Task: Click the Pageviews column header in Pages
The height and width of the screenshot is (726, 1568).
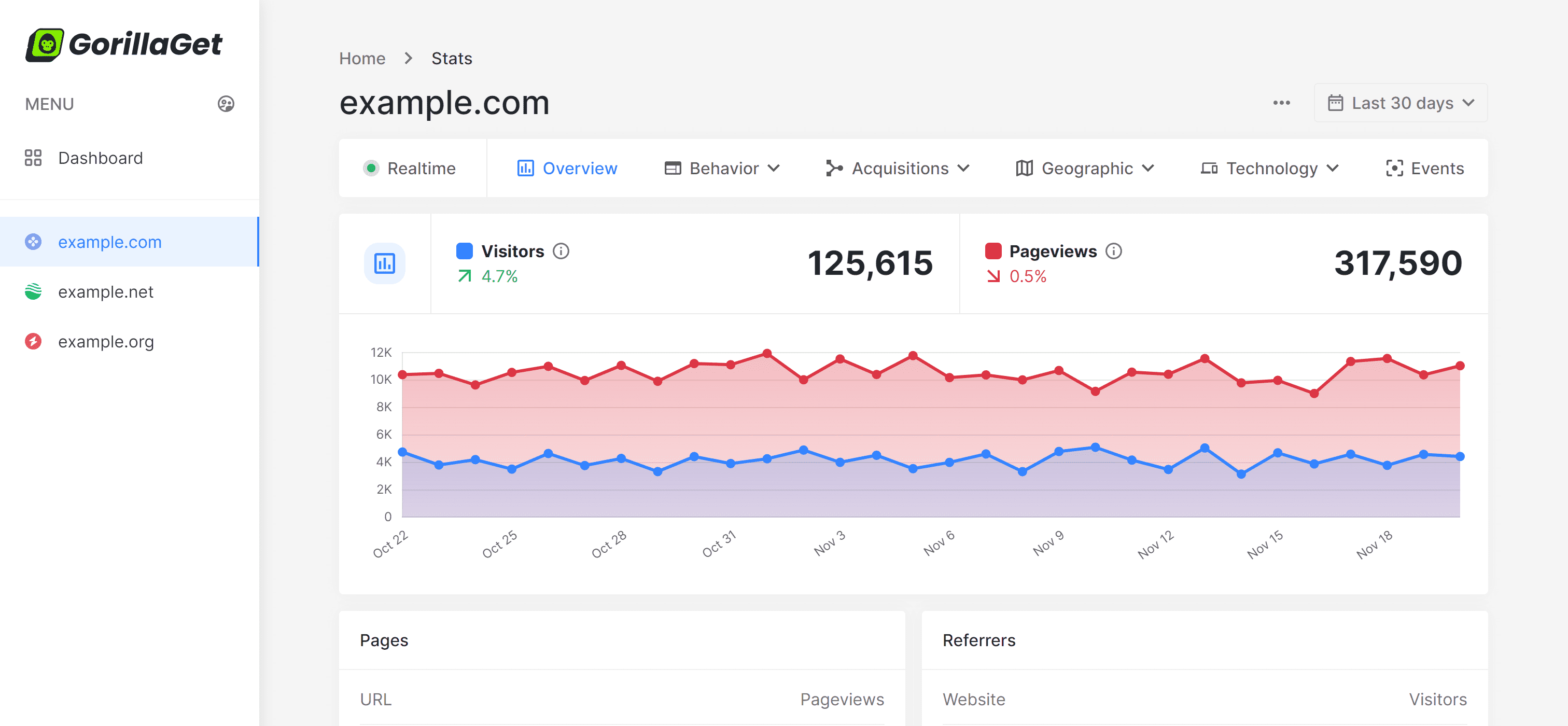Action: click(x=842, y=699)
